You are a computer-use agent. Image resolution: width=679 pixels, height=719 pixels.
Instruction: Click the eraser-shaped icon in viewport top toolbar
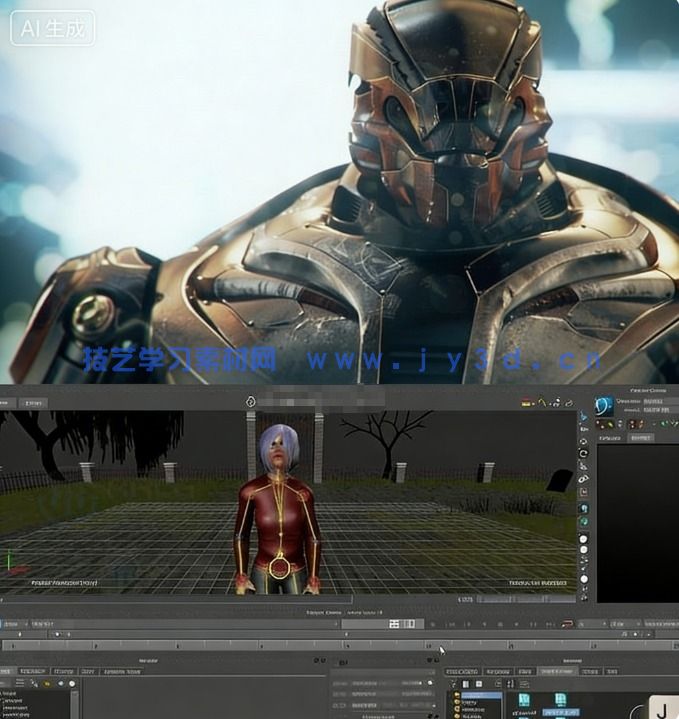coord(569,403)
